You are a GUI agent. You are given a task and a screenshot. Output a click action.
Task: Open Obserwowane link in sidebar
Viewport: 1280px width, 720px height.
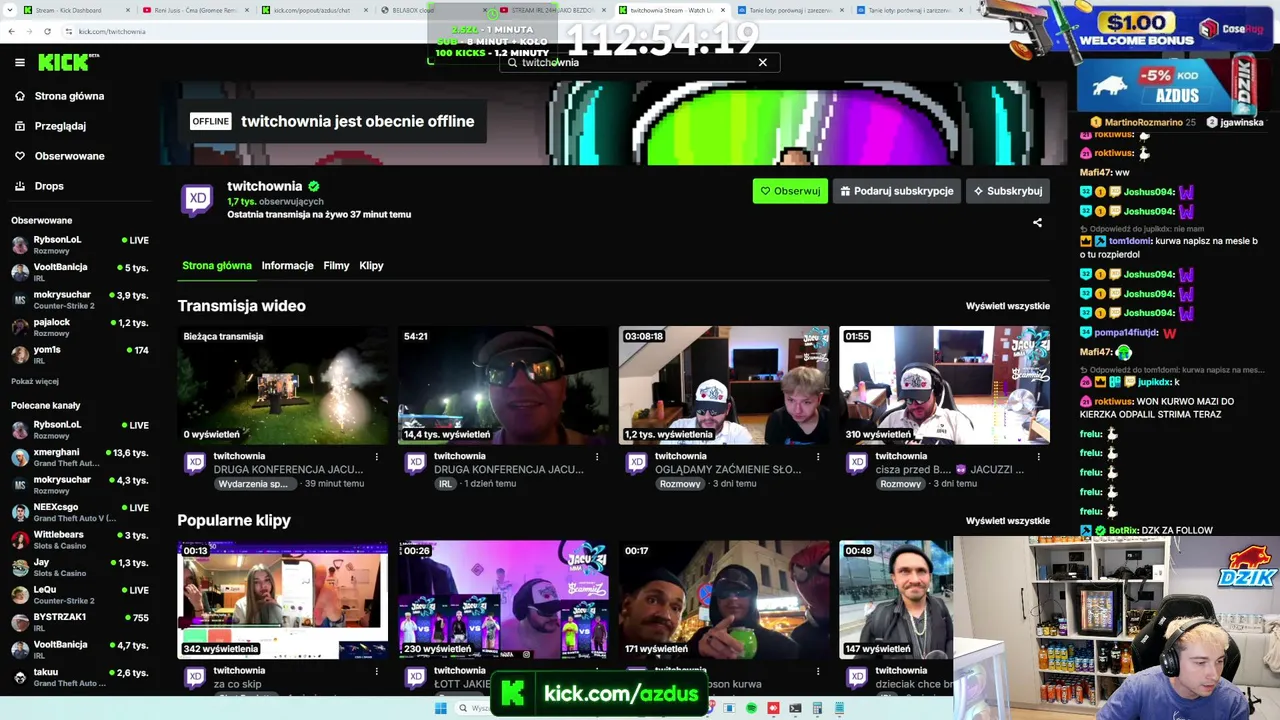point(70,156)
